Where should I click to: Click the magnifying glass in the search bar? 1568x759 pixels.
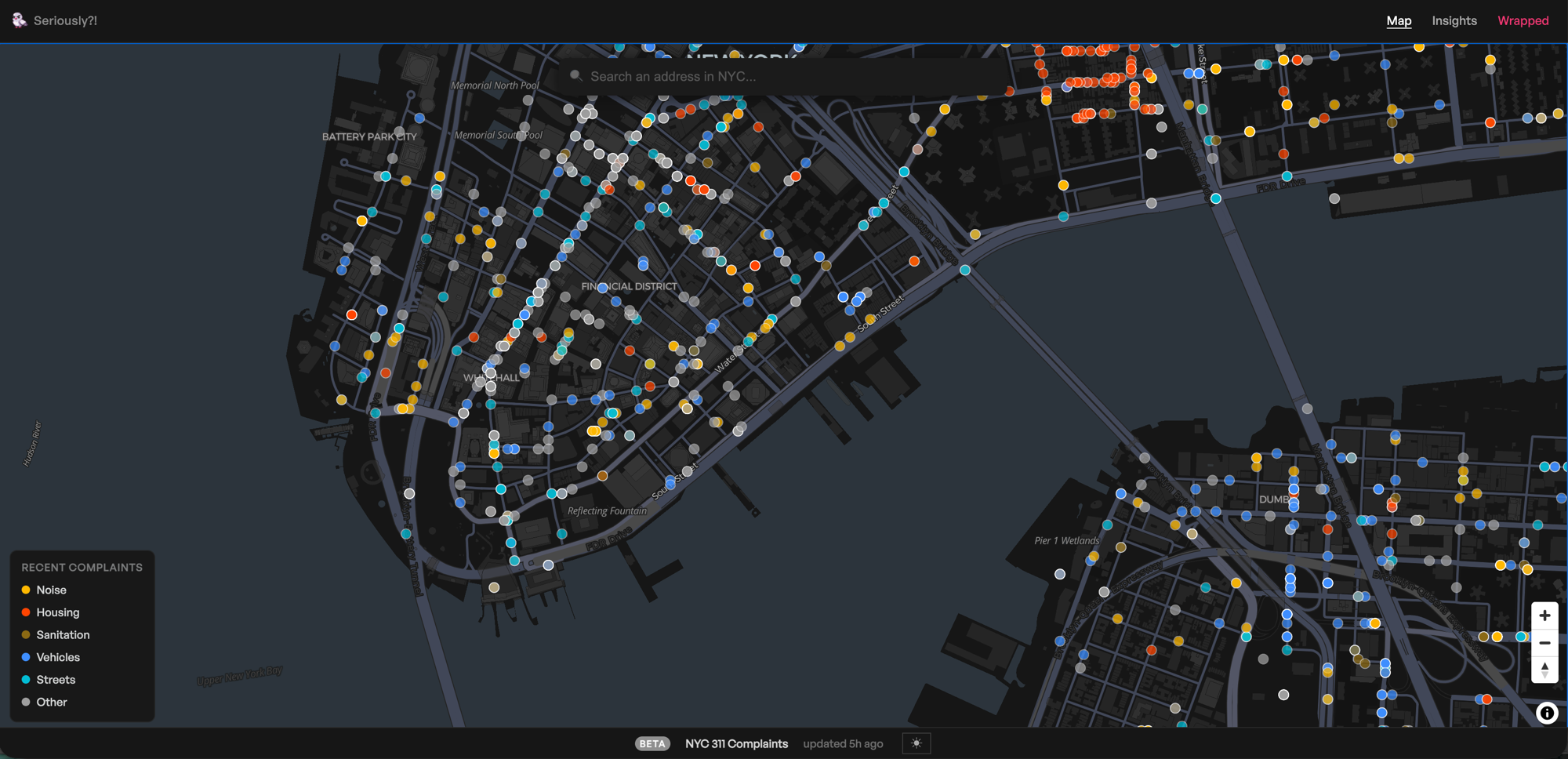576,76
